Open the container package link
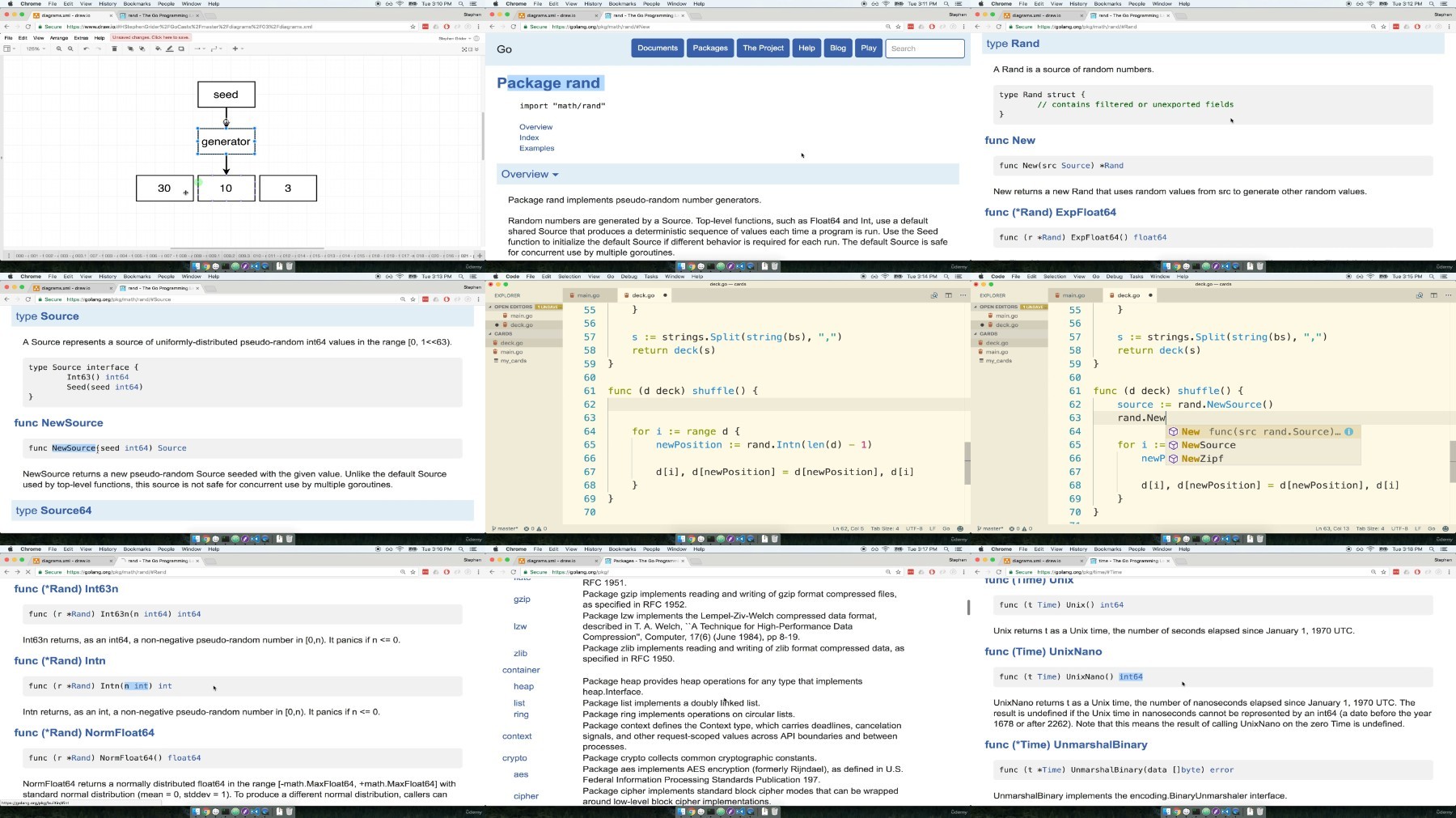The image size is (1456, 818). coord(521,670)
